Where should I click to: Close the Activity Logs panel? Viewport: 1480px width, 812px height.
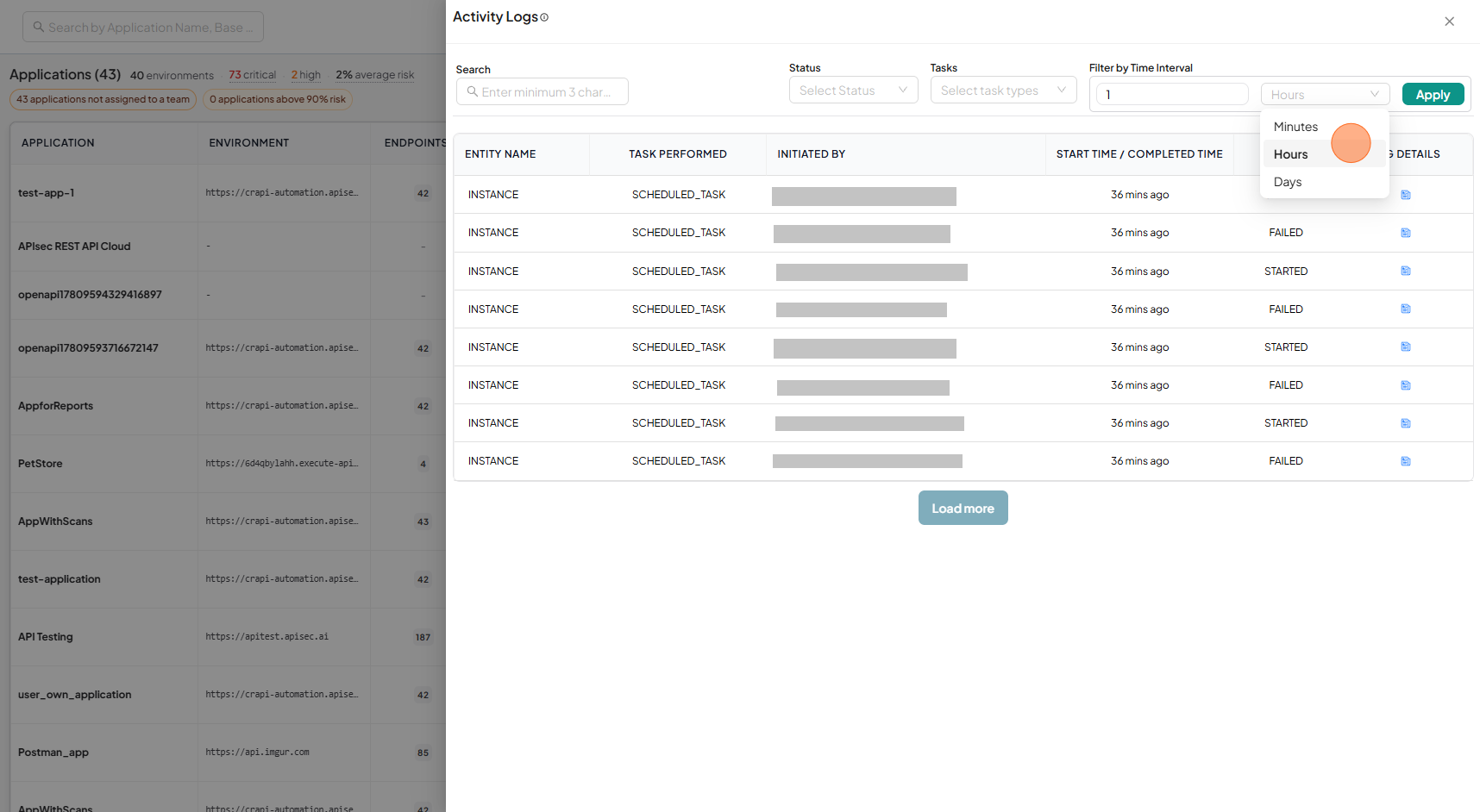click(x=1449, y=22)
